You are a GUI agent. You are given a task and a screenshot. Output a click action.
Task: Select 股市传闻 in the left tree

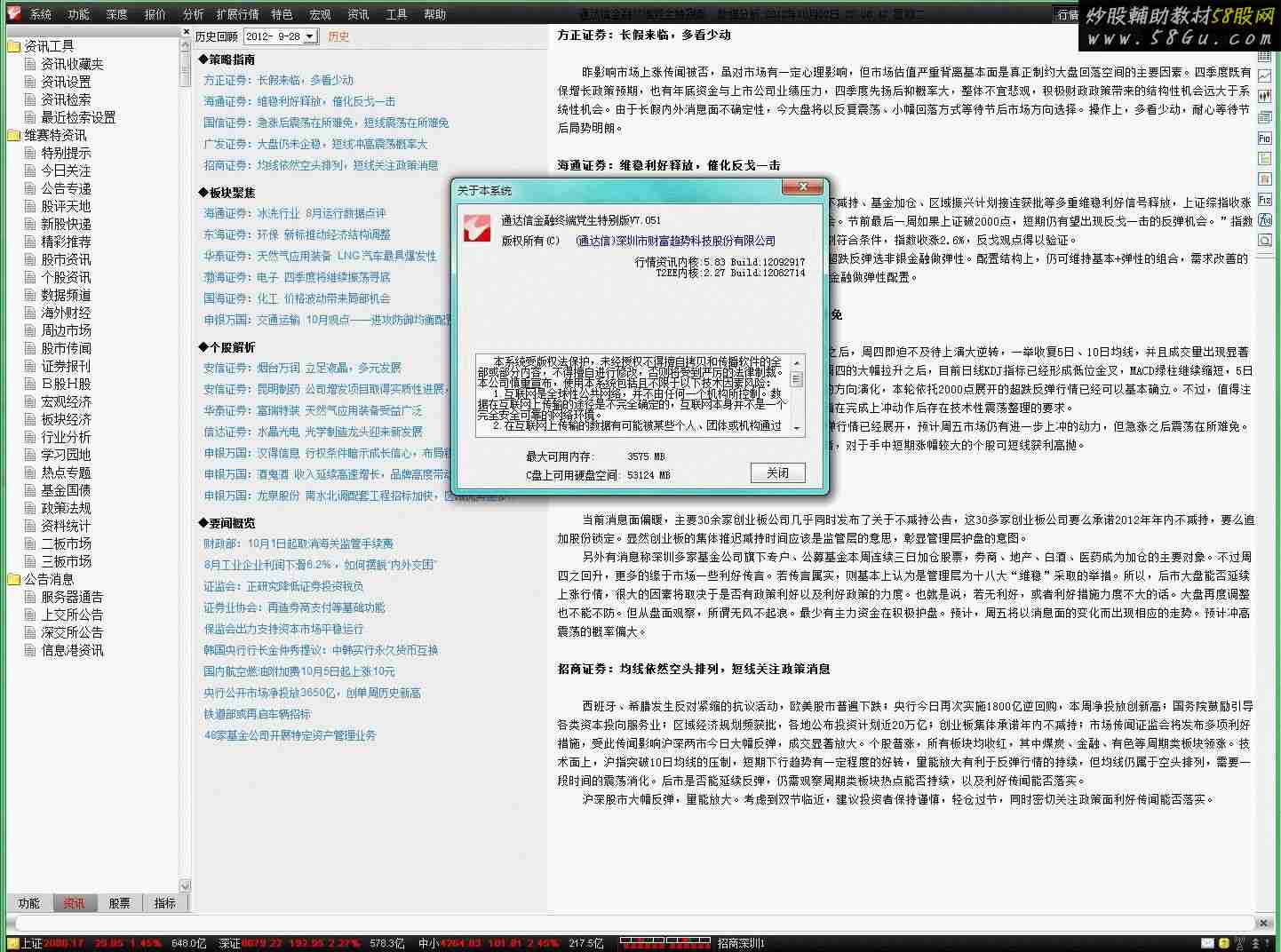click(66, 348)
